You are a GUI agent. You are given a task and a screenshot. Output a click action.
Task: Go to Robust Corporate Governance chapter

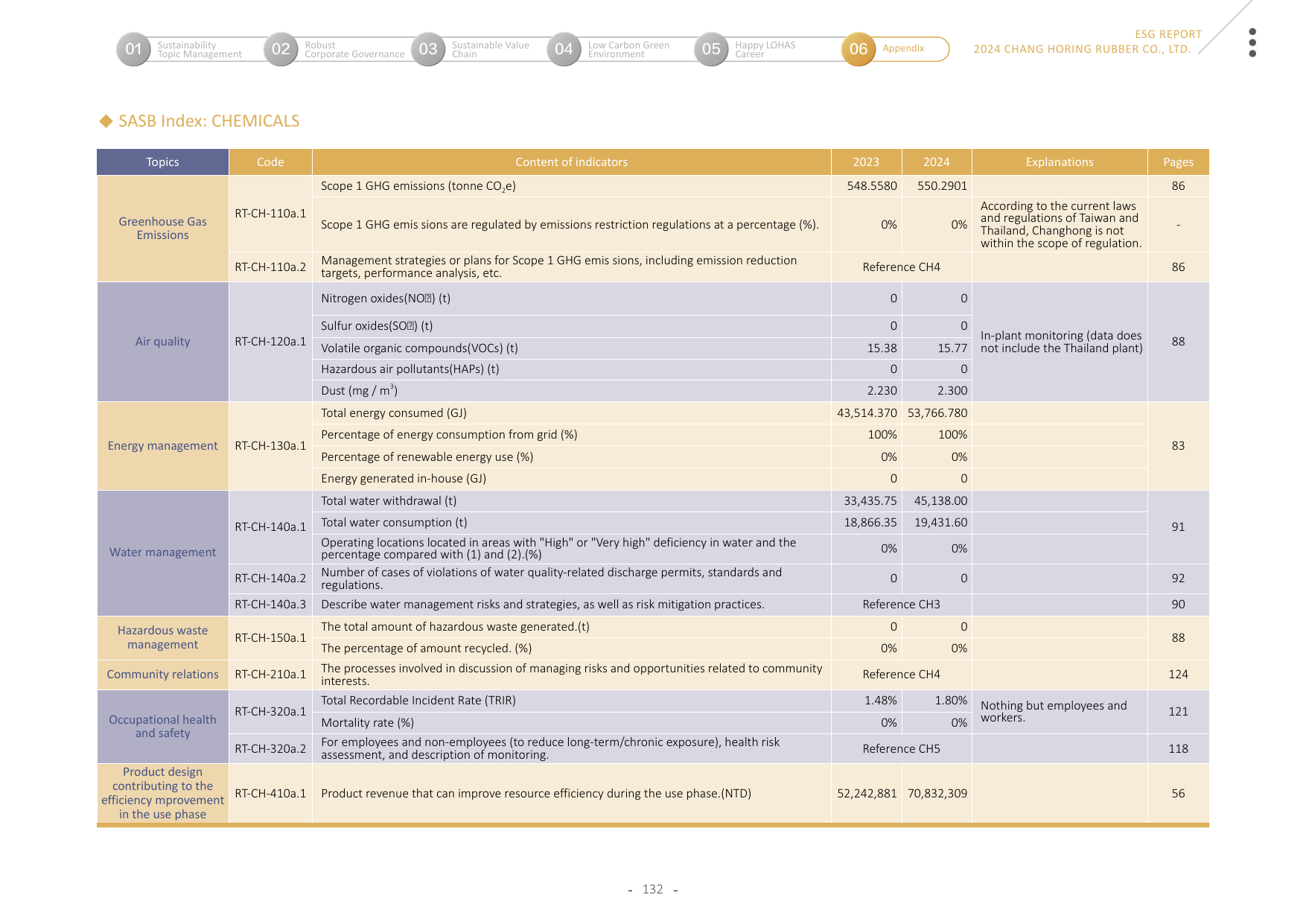coord(354,50)
